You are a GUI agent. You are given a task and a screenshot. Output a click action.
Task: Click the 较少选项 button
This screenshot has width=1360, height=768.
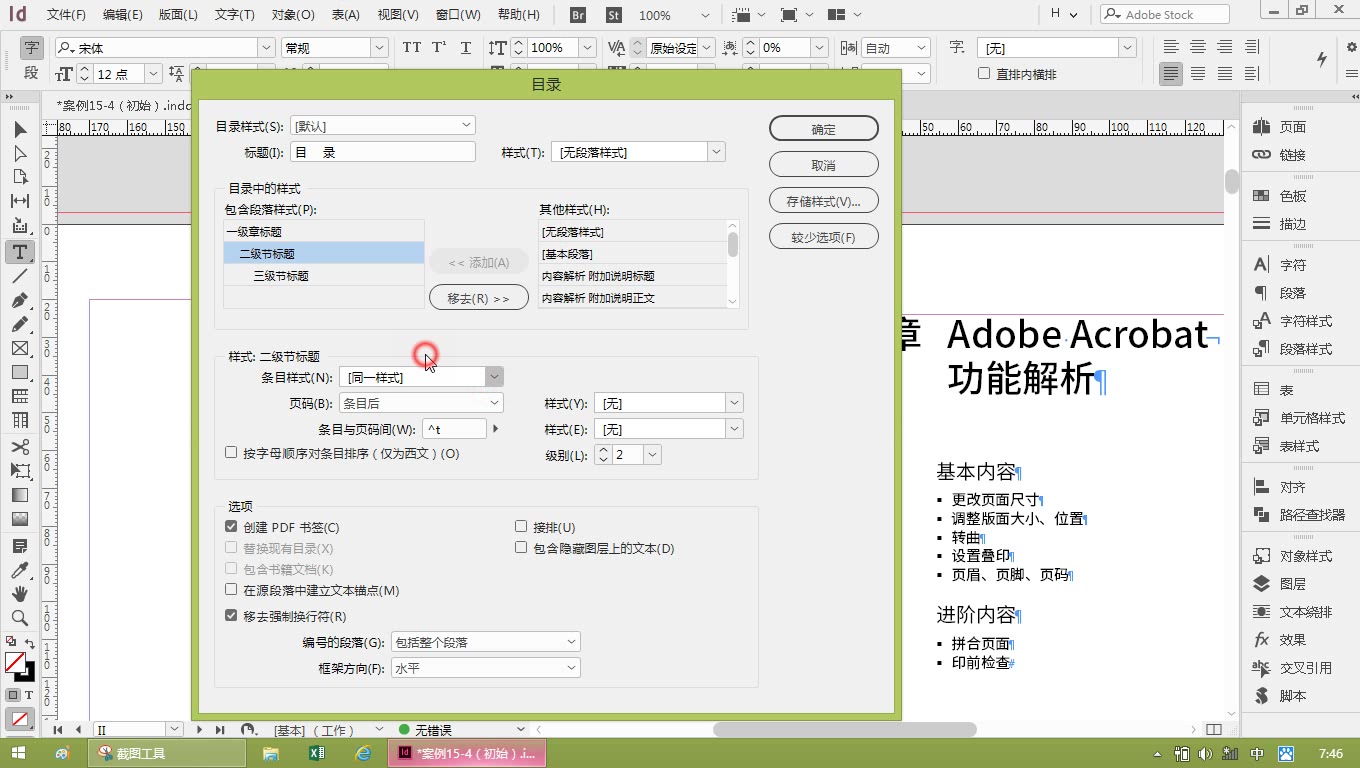(x=824, y=237)
